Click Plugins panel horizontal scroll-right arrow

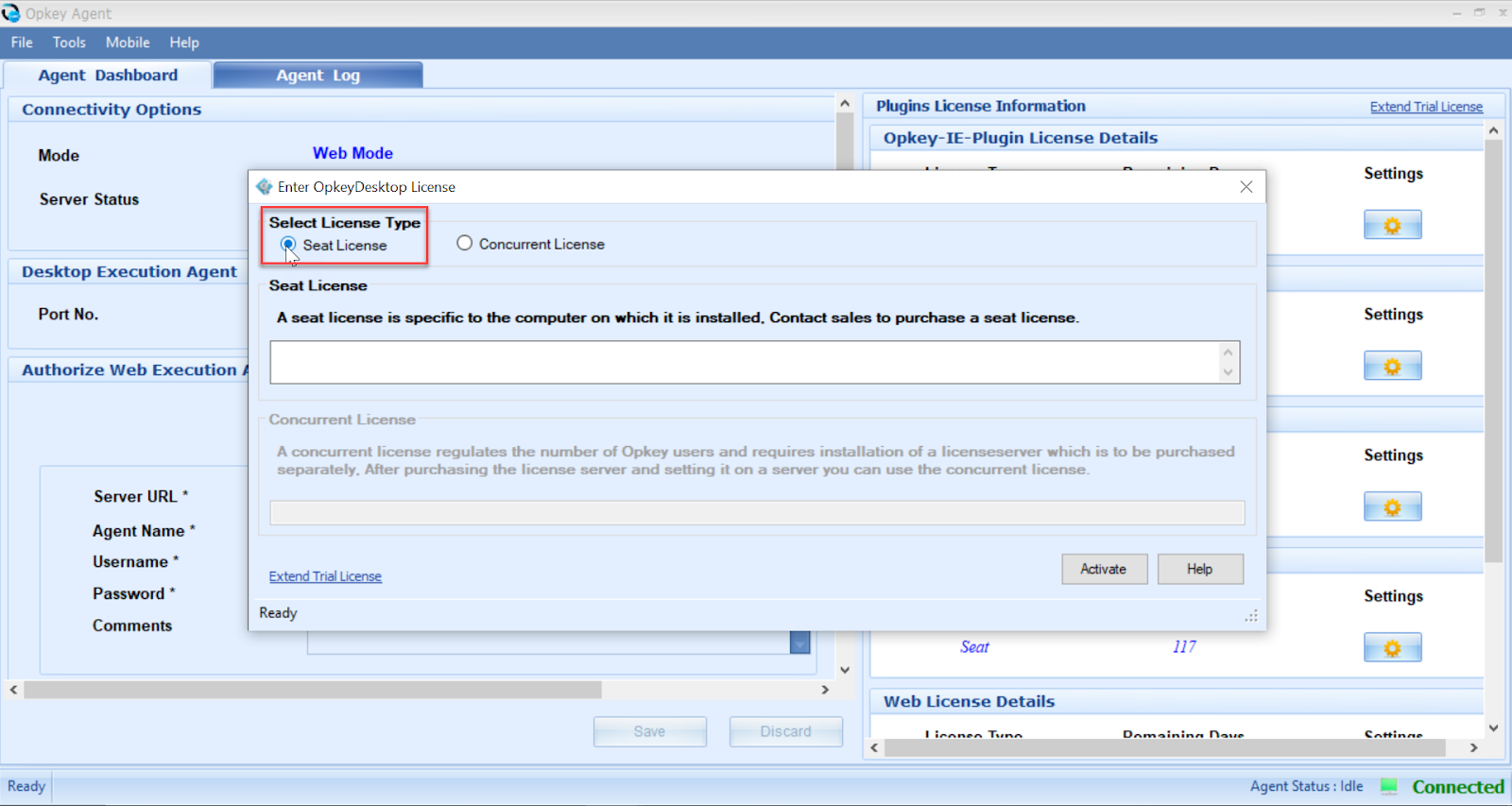[x=1473, y=747]
